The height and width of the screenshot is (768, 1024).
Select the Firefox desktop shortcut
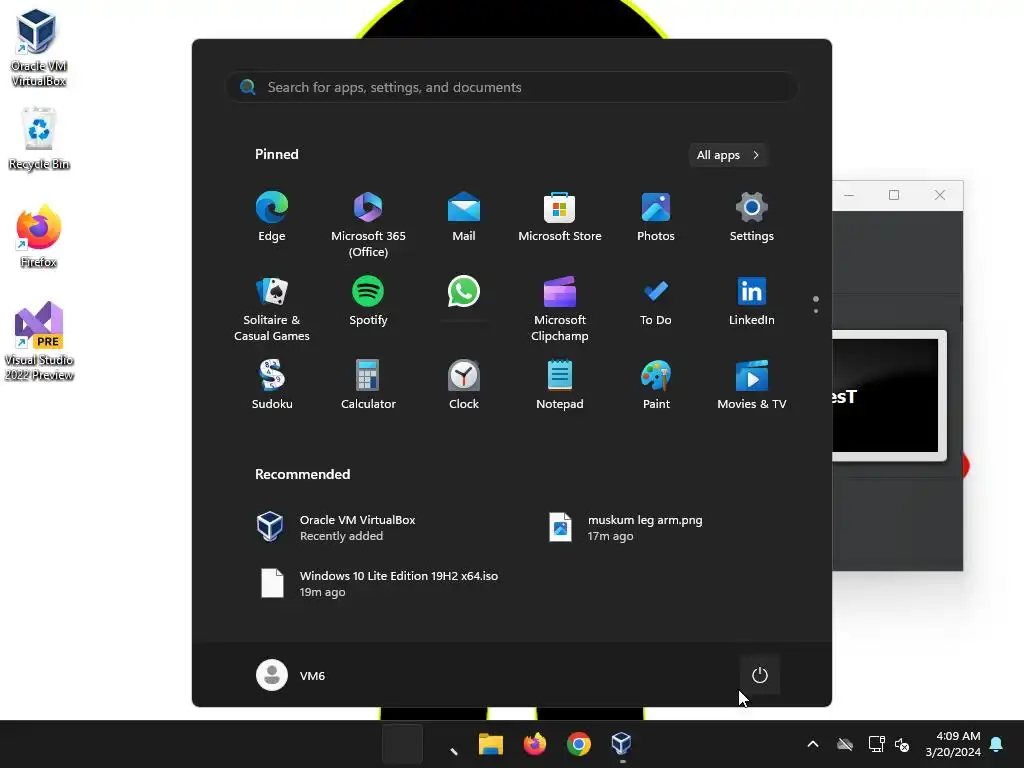(x=39, y=236)
